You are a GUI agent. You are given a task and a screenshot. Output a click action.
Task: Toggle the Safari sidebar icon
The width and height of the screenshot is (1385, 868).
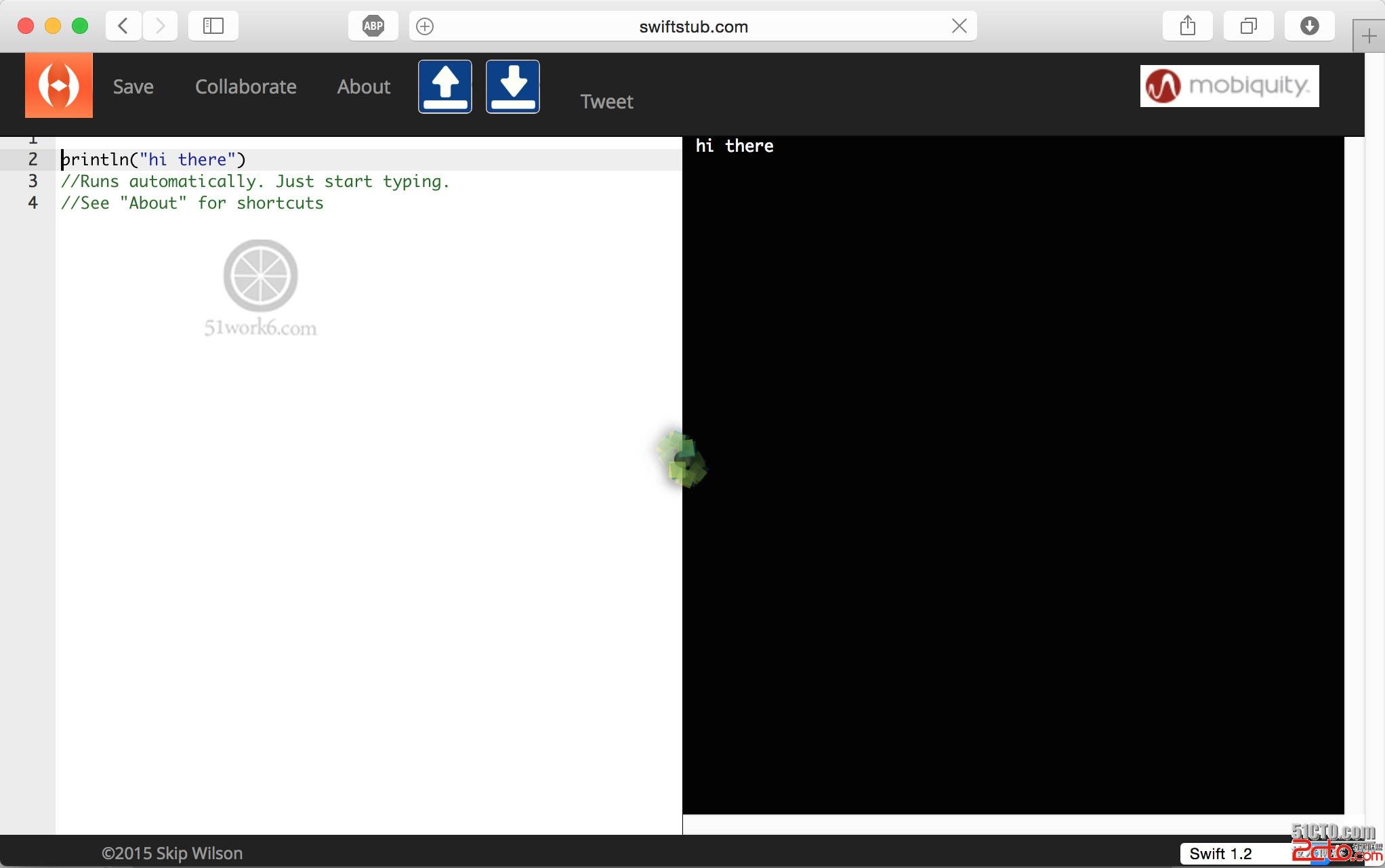pos(213,26)
